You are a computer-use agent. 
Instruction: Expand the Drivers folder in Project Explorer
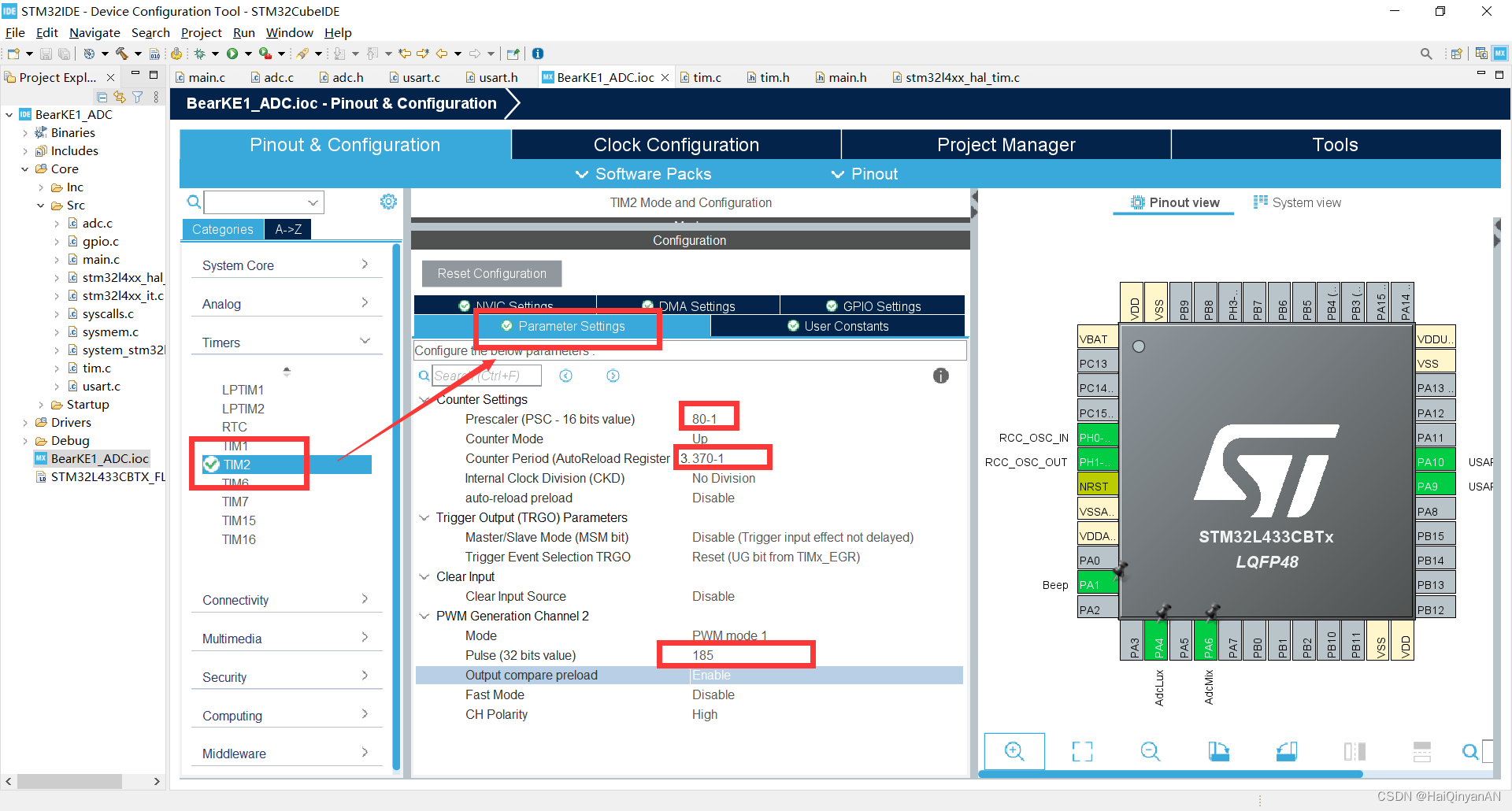25,423
